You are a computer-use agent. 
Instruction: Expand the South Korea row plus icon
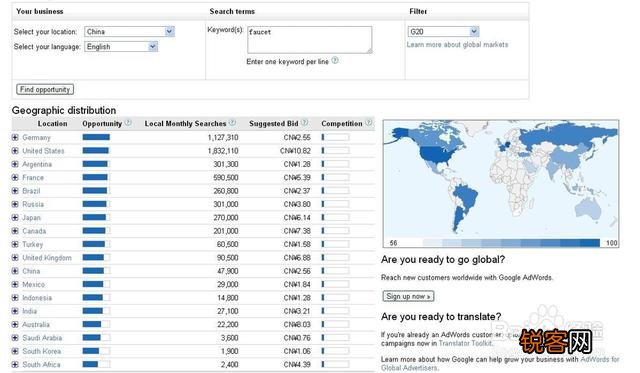click(x=15, y=351)
